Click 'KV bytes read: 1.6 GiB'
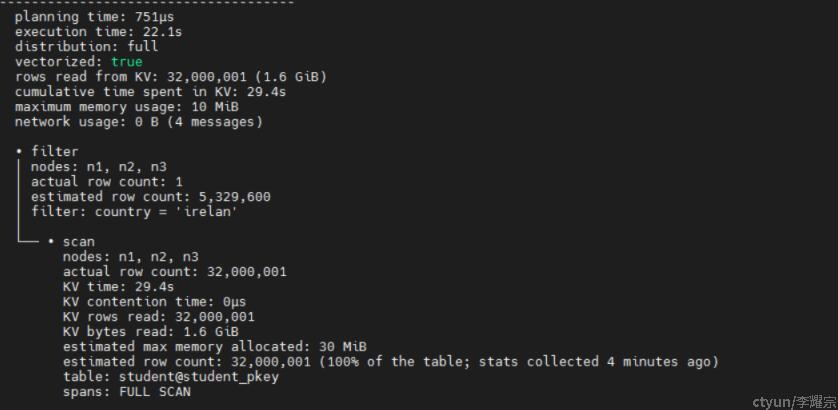Viewport: 838px width, 410px height. click(151, 331)
